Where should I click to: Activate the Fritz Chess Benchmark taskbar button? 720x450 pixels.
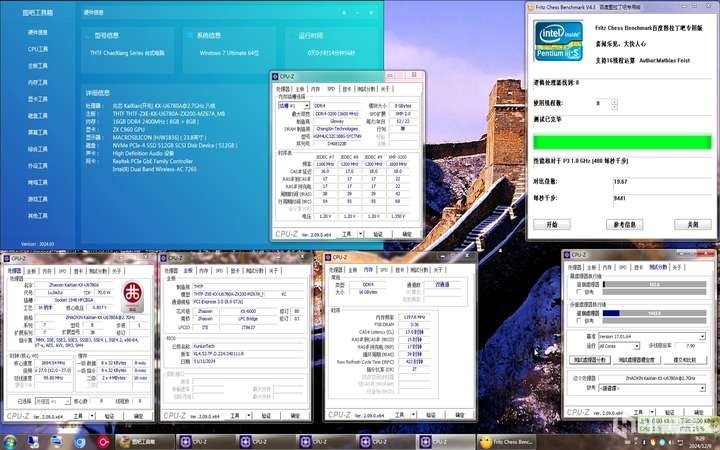click(x=506, y=442)
